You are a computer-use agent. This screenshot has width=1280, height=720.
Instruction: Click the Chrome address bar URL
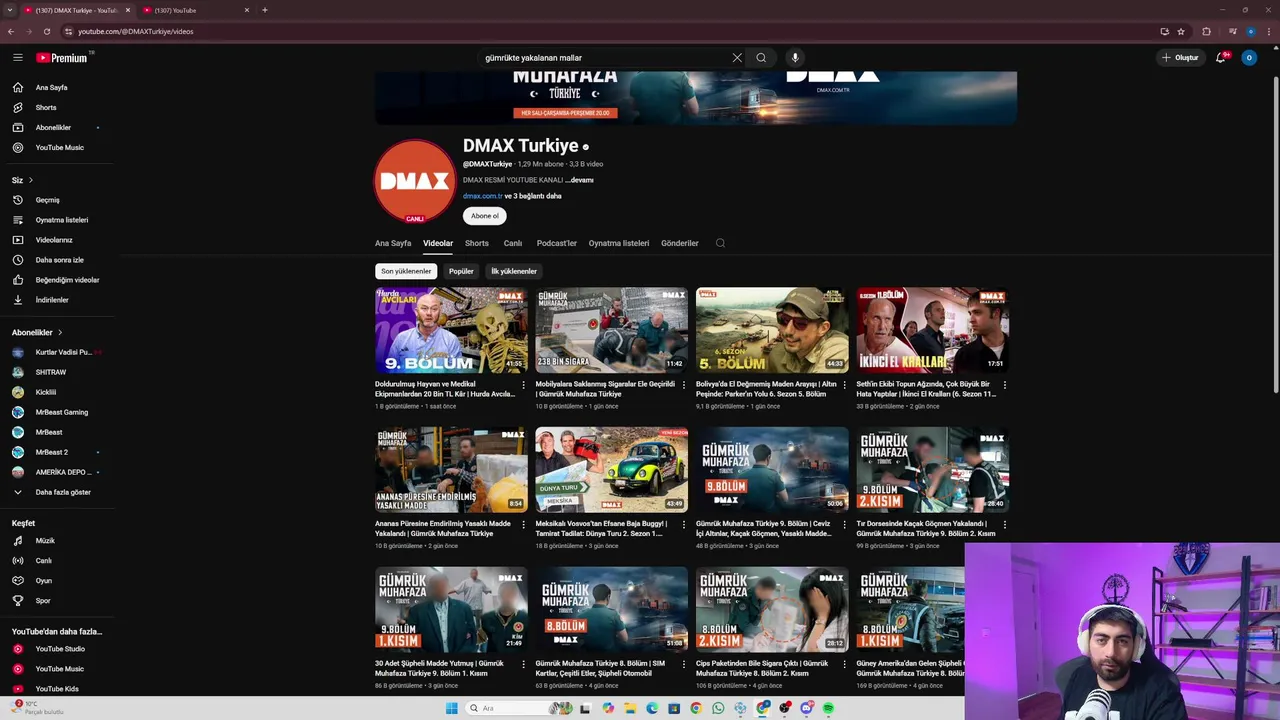coord(136,31)
